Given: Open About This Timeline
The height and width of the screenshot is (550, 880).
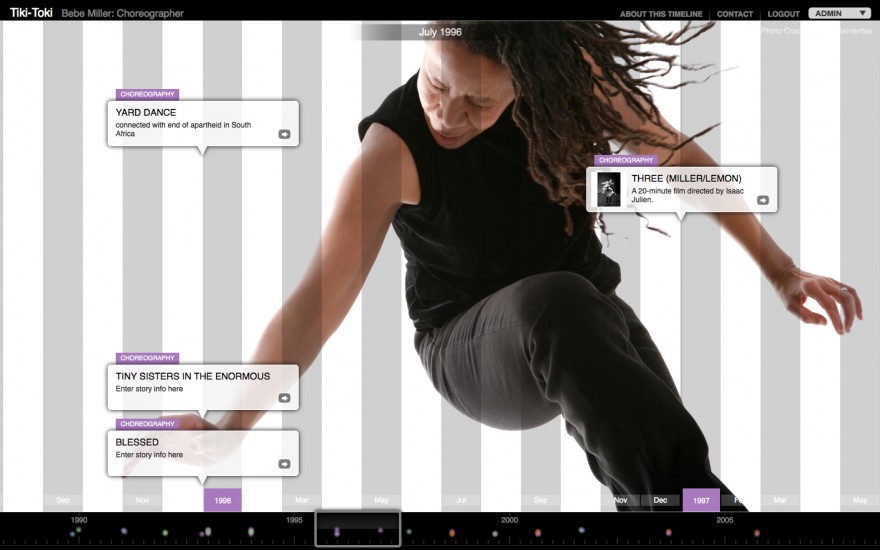Looking at the screenshot, I should (661, 14).
